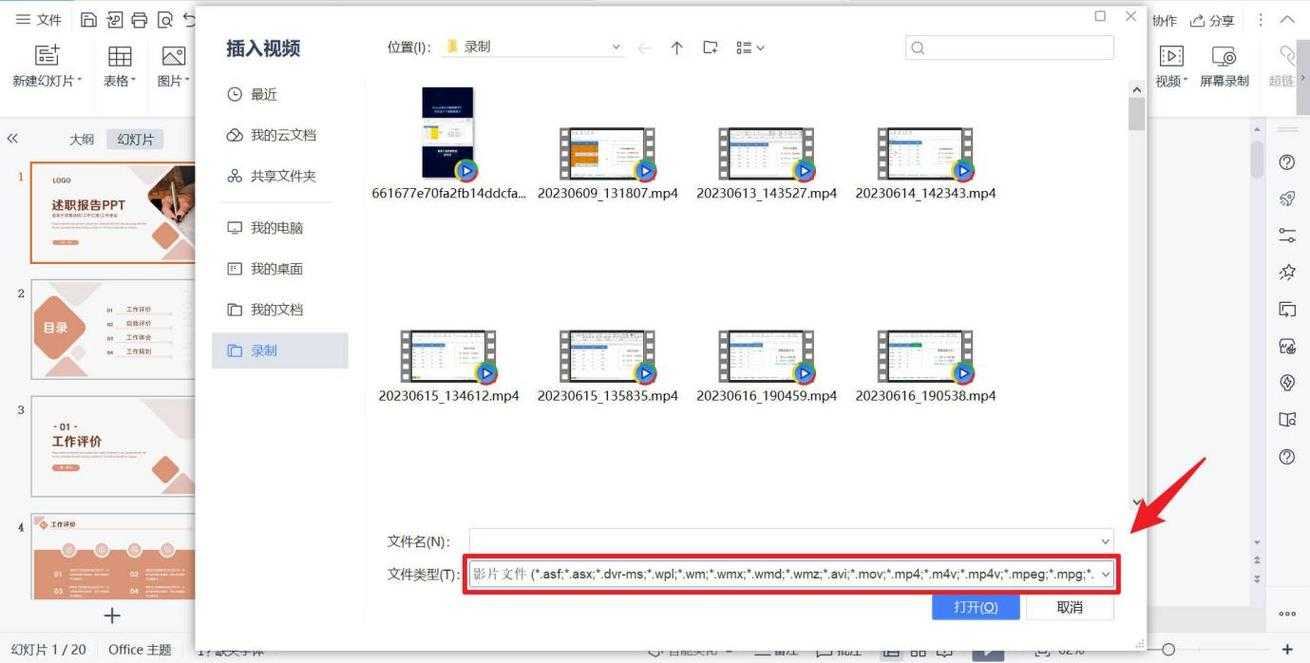Click the cancel (取消) button

tap(1069, 607)
